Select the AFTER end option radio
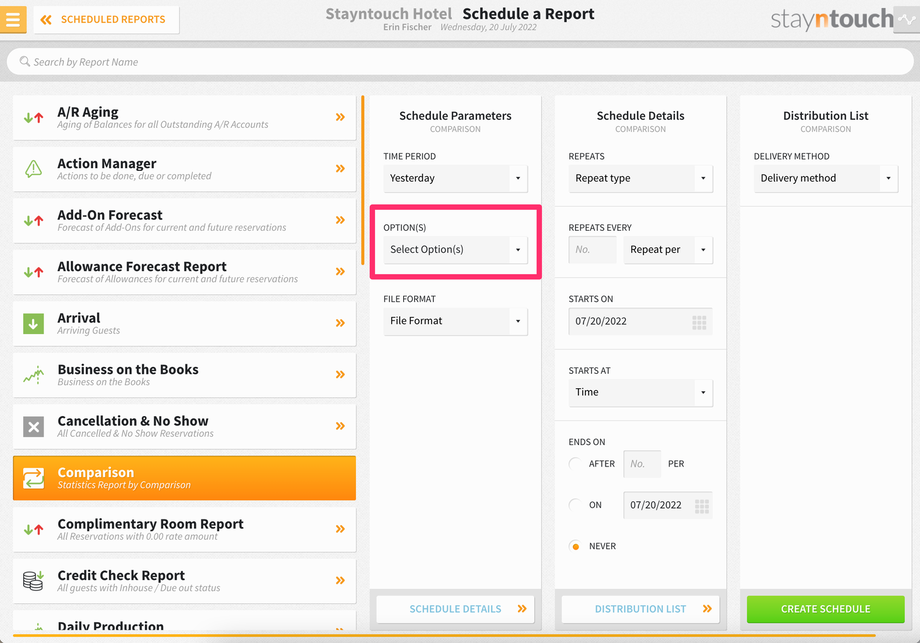 575,463
